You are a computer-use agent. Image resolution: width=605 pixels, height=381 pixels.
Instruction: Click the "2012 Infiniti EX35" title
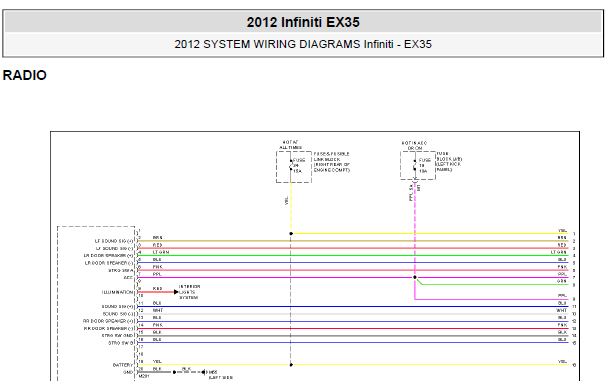pyautogui.click(x=303, y=22)
